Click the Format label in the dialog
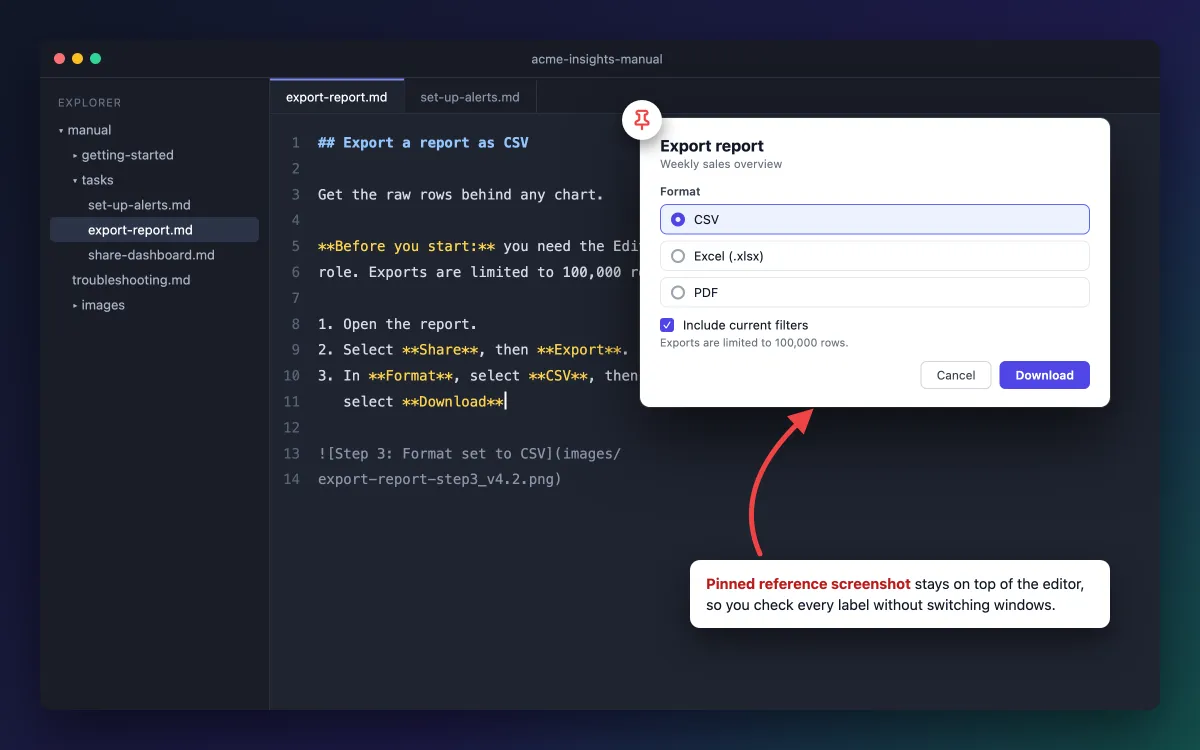Image resolution: width=1200 pixels, height=750 pixels. tap(680, 191)
